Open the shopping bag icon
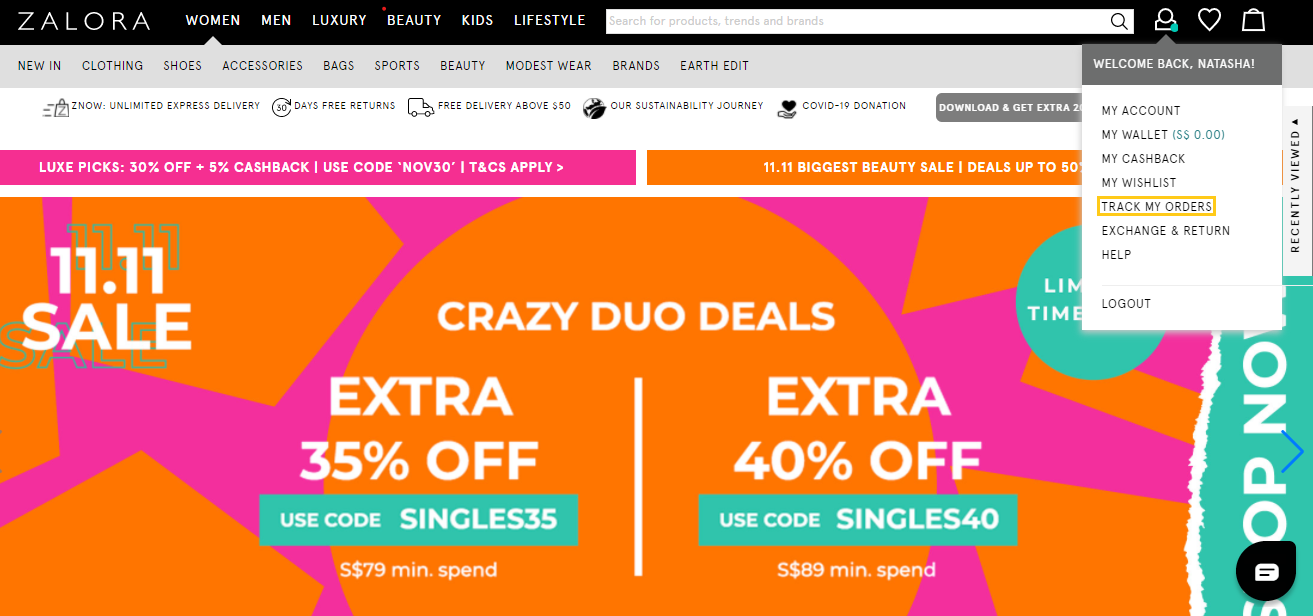1313x616 pixels. 1253,20
